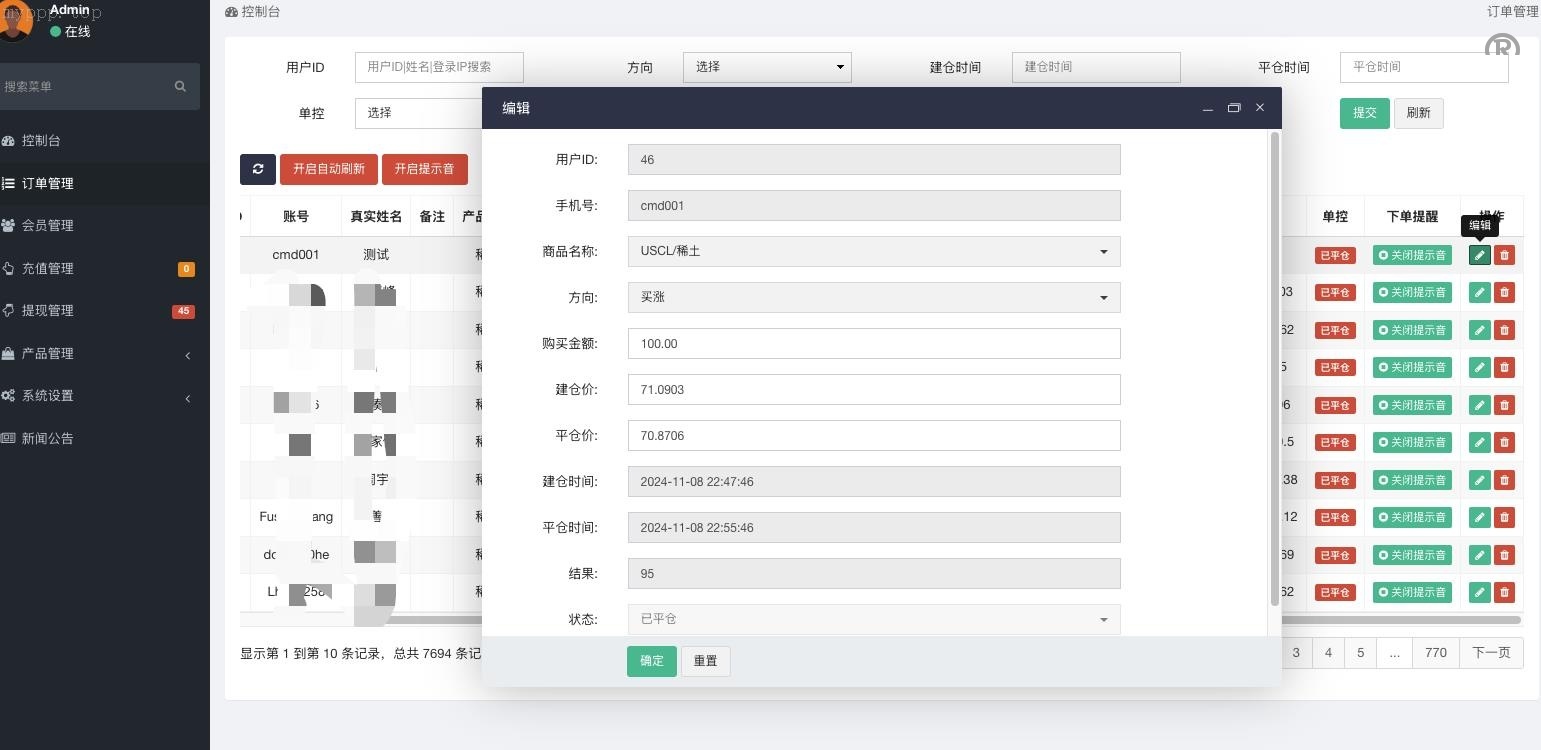Click the edit pencil icon for cmd001 row
The height and width of the screenshot is (750, 1541).
click(1479, 255)
